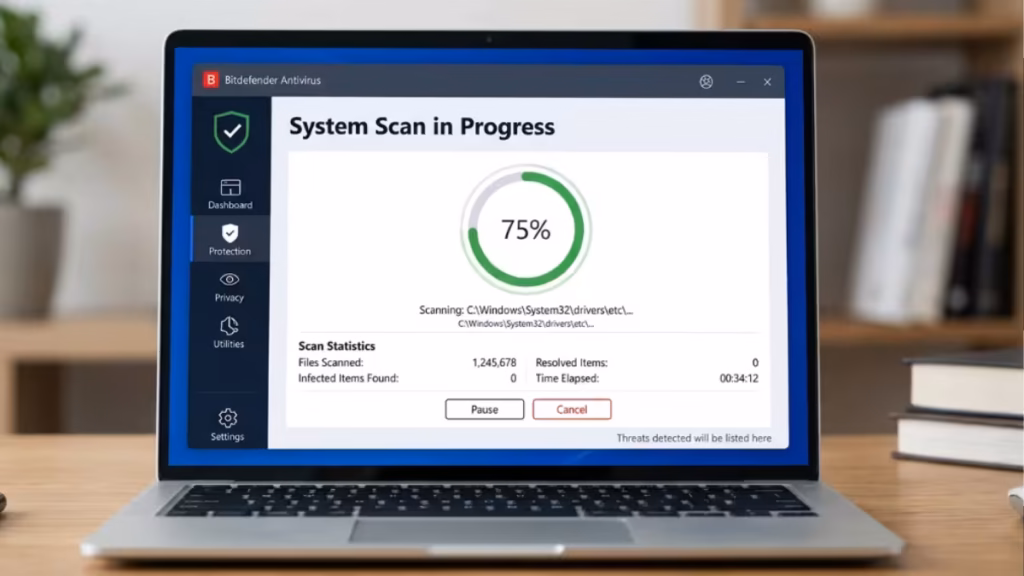
Task: Click the 75% circular progress indicator
Action: (x=526, y=229)
